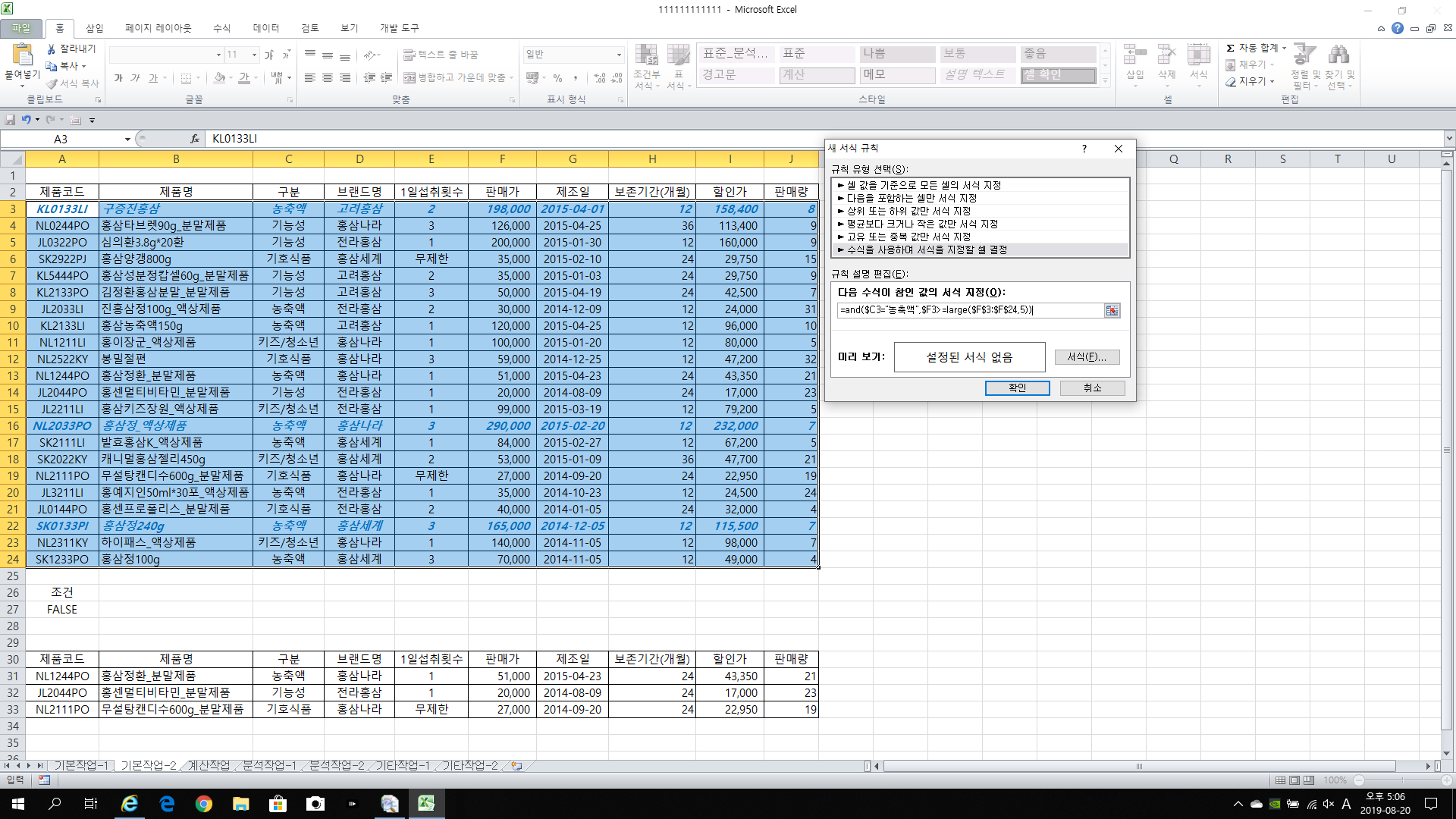
Task: Click the Insert Function fx icon
Action: coord(195,139)
